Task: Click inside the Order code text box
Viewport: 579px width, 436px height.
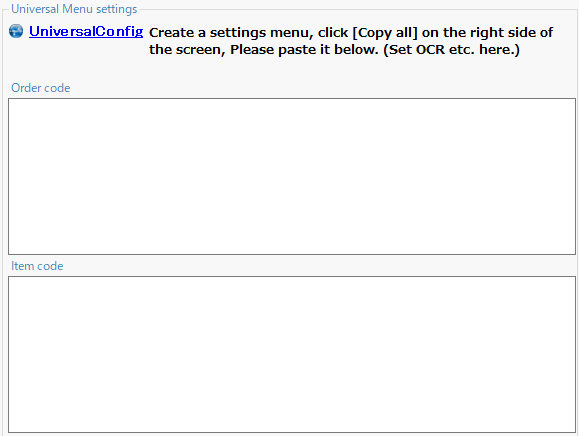Action: coord(292,176)
